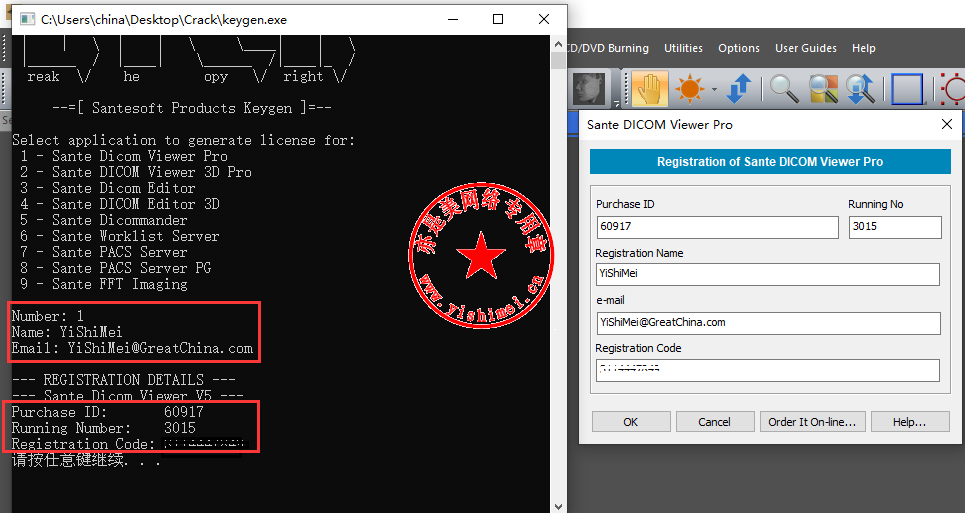Viewport: 965px width, 513px height.
Task: Click console line '9 - Sante FFT Imaging'
Action: 103,284
